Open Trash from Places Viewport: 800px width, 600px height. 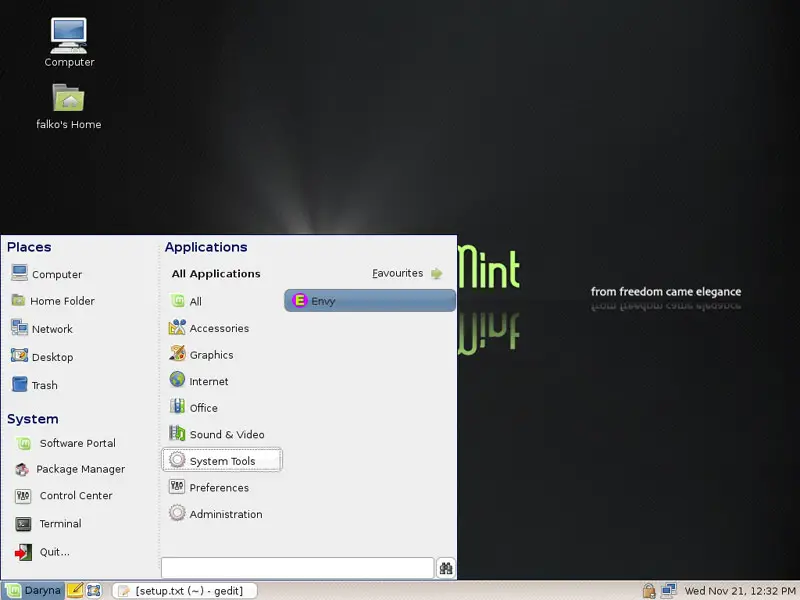[35, 385]
